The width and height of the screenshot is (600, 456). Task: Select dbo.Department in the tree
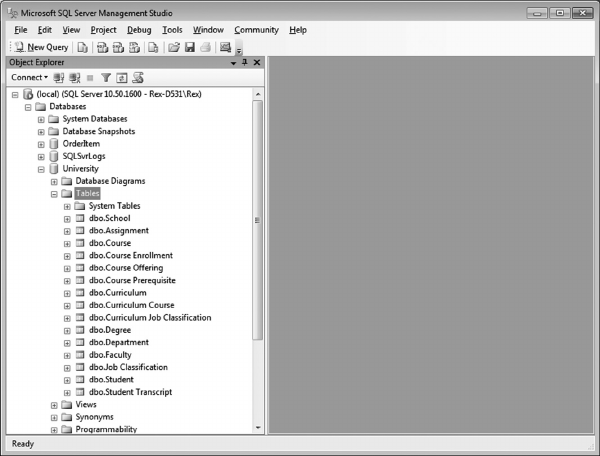coord(119,342)
